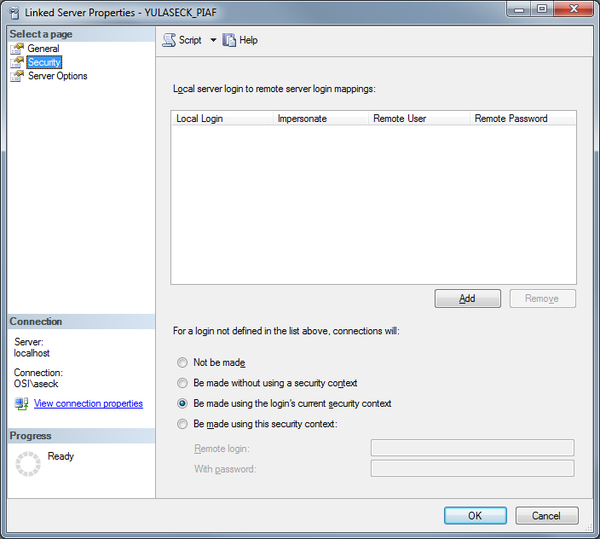Click the Remove button
The image size is (600, 539).
(x=542, y=298)
